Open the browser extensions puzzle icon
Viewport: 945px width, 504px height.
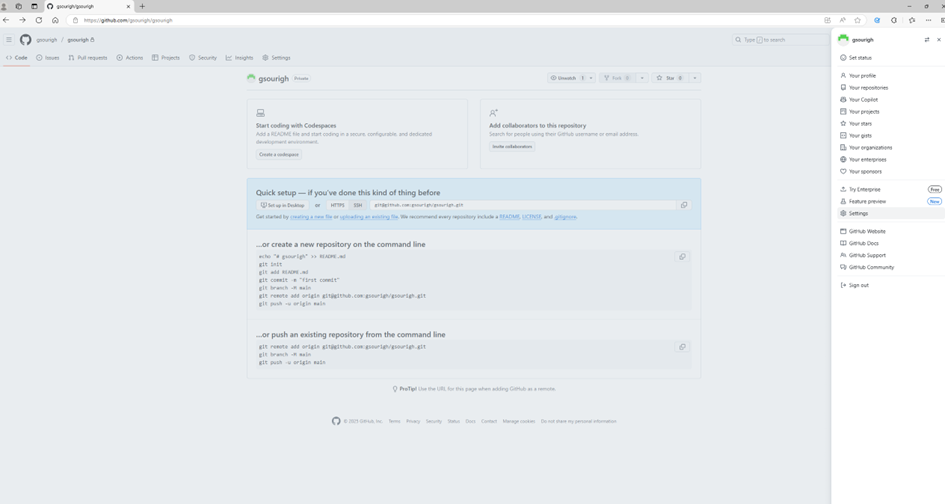894,20
